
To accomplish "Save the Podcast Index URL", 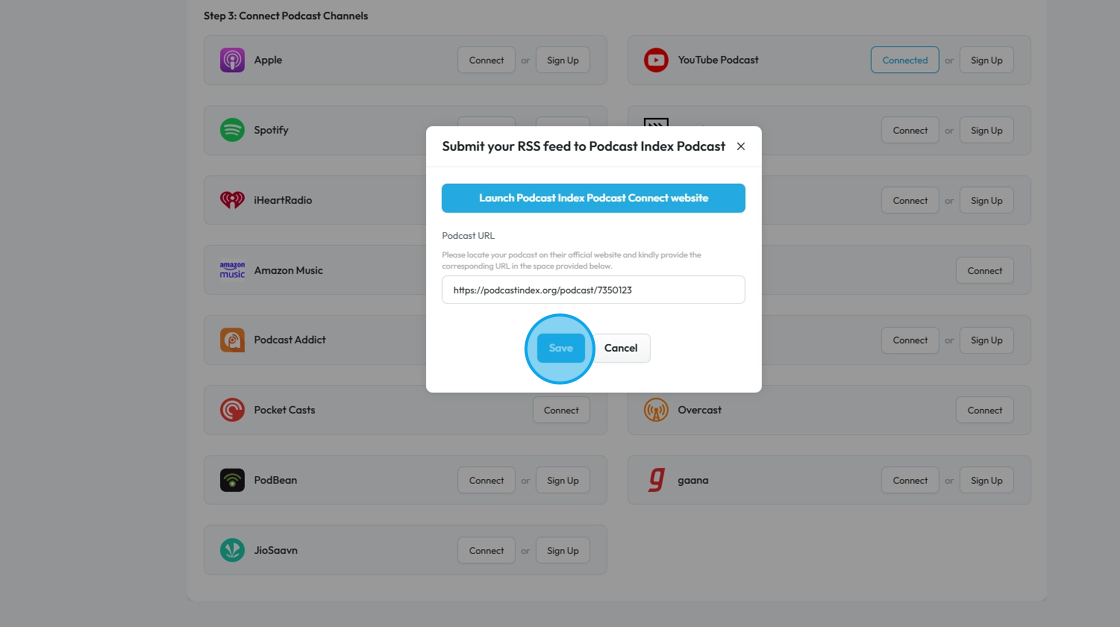I will pos(560,348).
